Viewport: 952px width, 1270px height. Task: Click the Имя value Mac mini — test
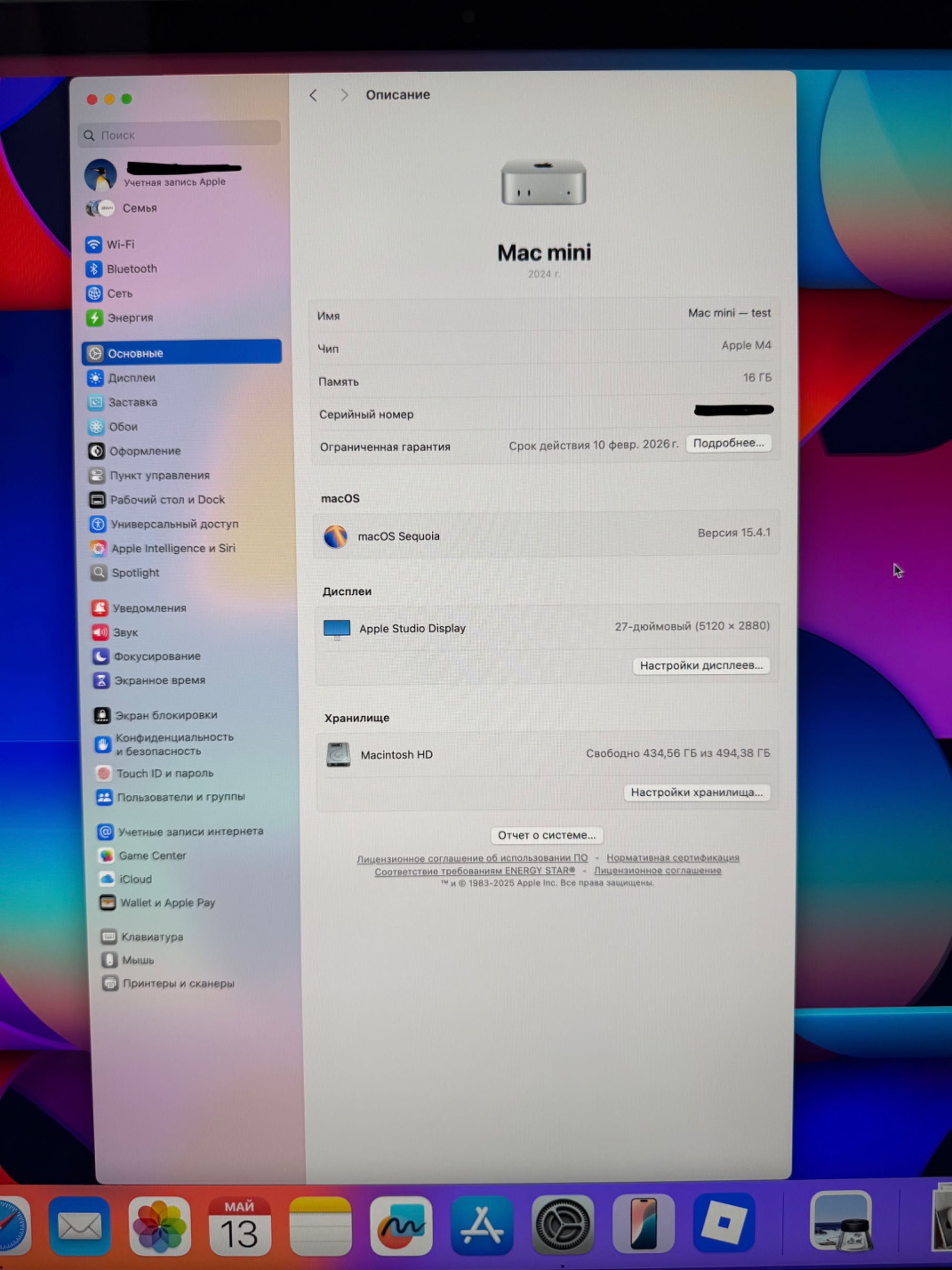(729, 313)
